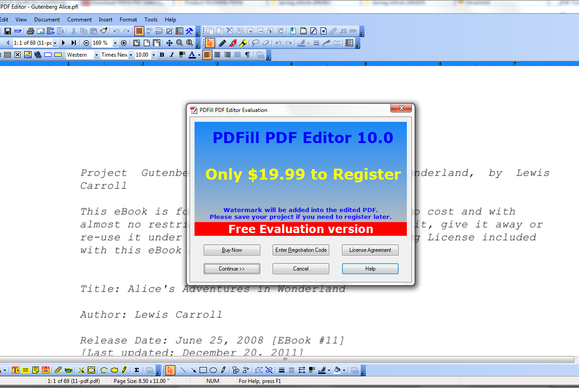Open the Document menu
Image resolution: width=579 pixels, height=388 pixels.
47,20
